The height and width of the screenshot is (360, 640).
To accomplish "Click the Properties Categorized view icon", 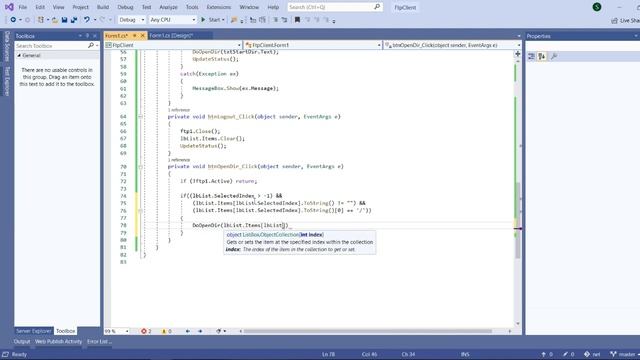I will pos(531,57).
